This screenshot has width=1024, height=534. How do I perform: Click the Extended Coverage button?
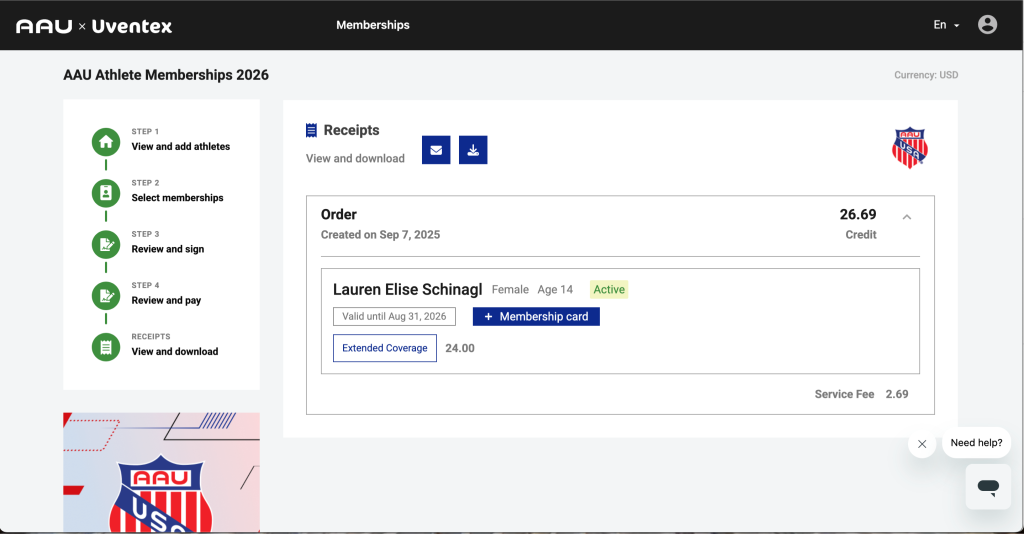click(x=384, y=348)
